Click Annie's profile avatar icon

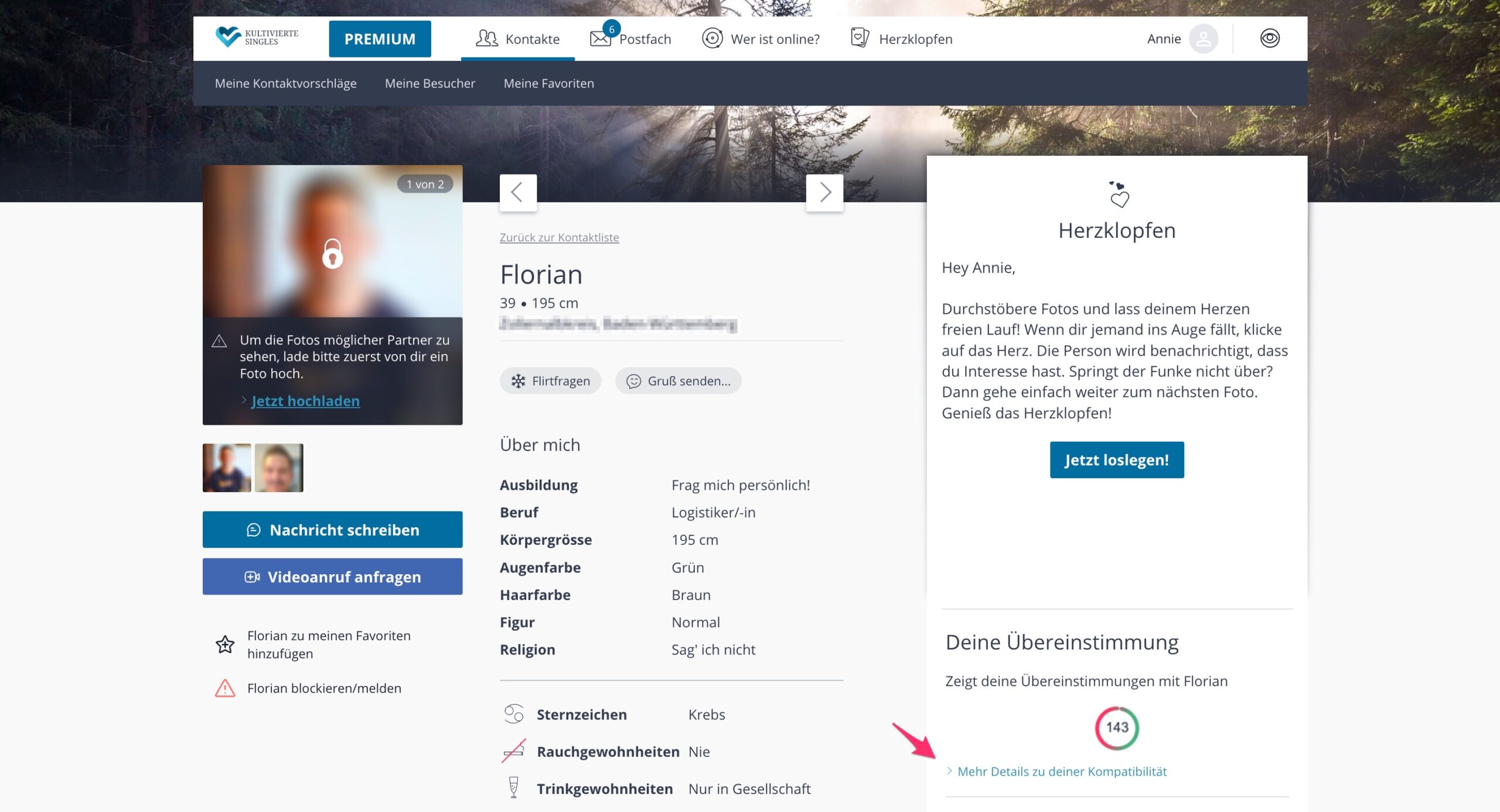[x=1203, y=39]
